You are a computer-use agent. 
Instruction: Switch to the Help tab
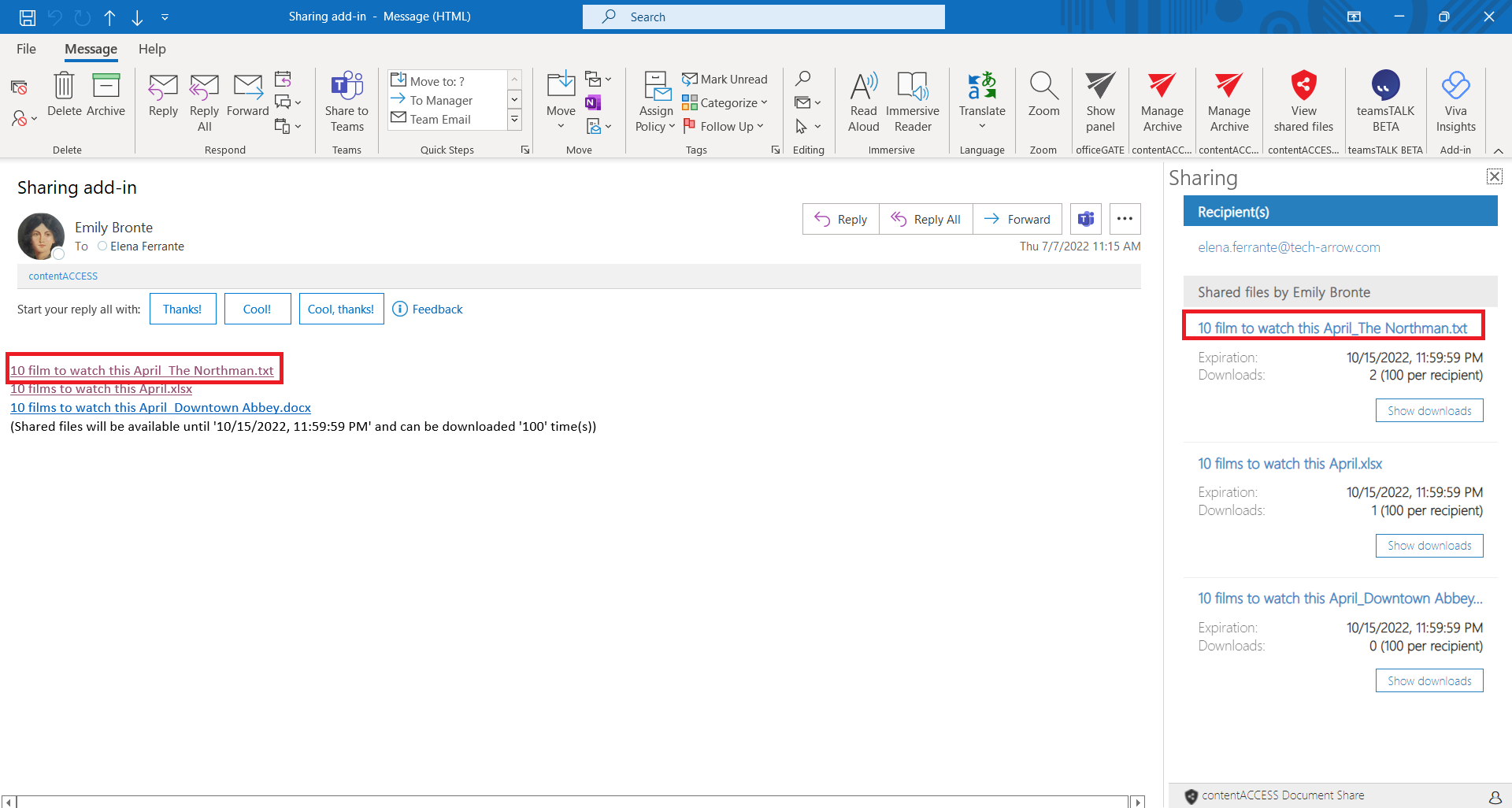point(152,49)
